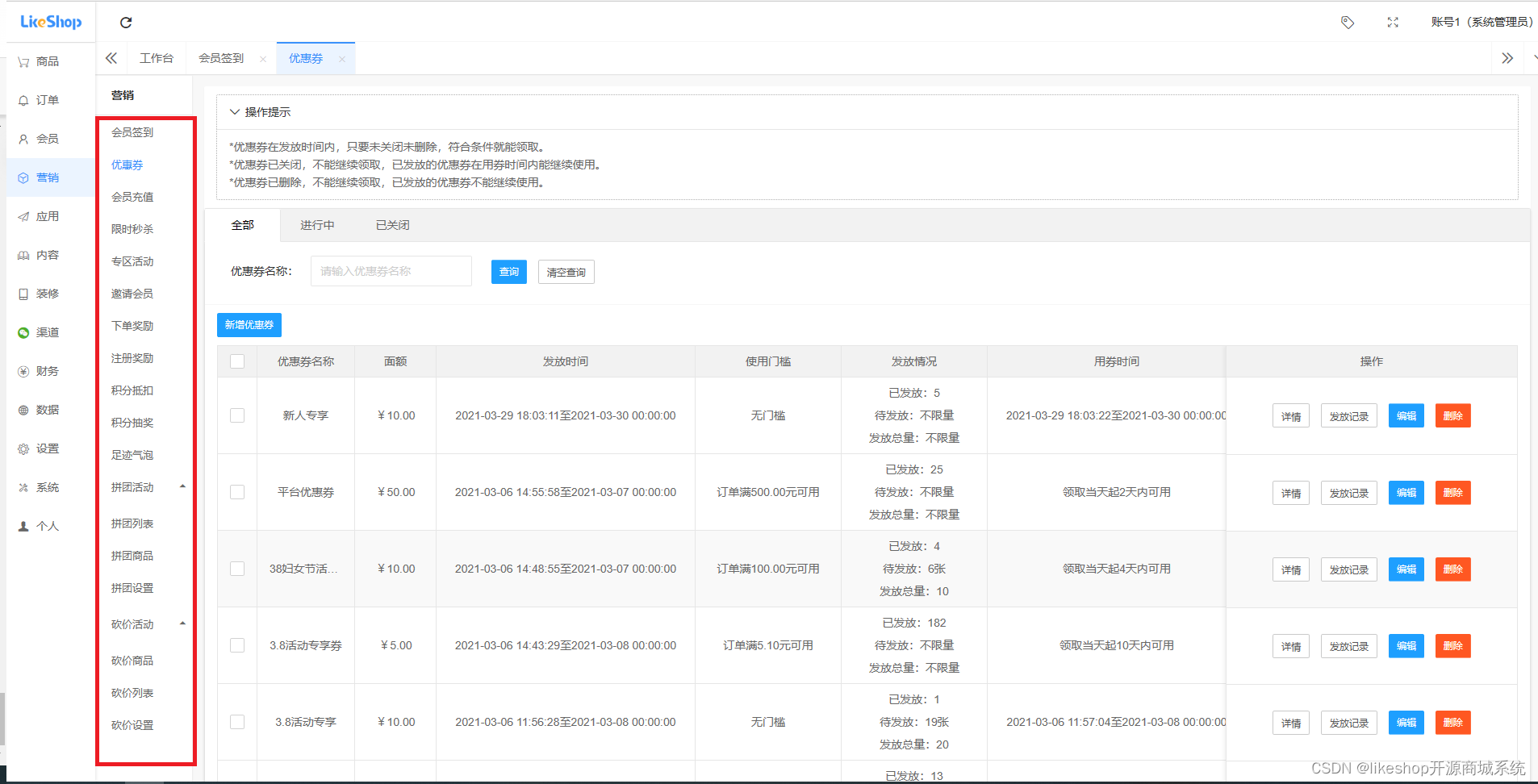1538x784 pixels.
Task: Select the 已关闭 coupon filter tab
Action: (x=393, y=225)
